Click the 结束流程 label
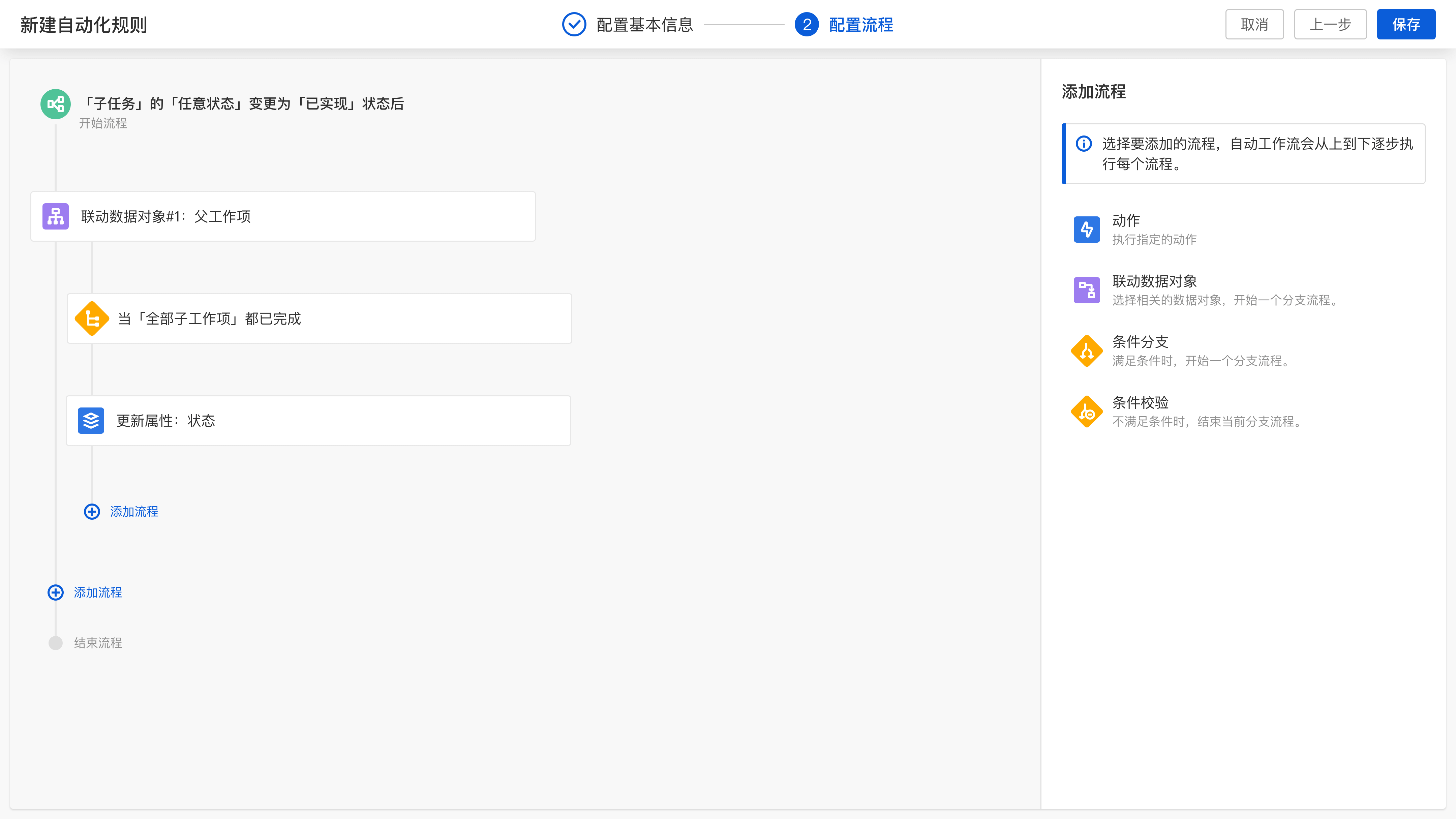The image size is (1456, 819). click(x=98, y=643)
